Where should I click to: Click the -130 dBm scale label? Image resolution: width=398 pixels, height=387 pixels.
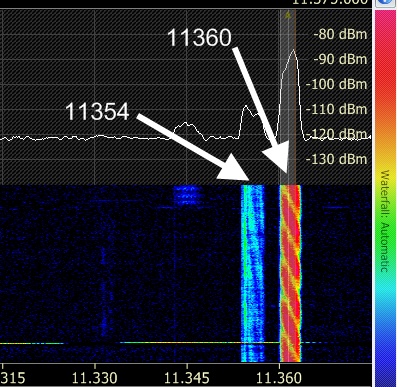point(336,159)
